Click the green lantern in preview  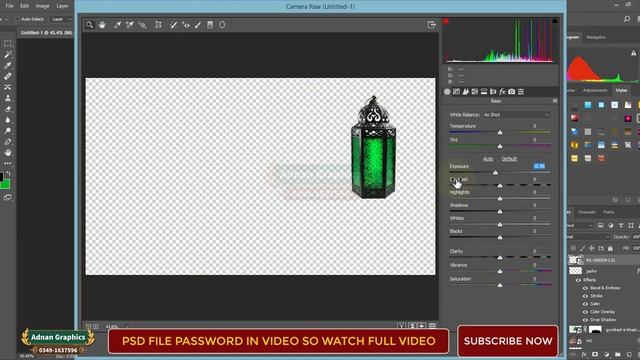pos(373,148)
